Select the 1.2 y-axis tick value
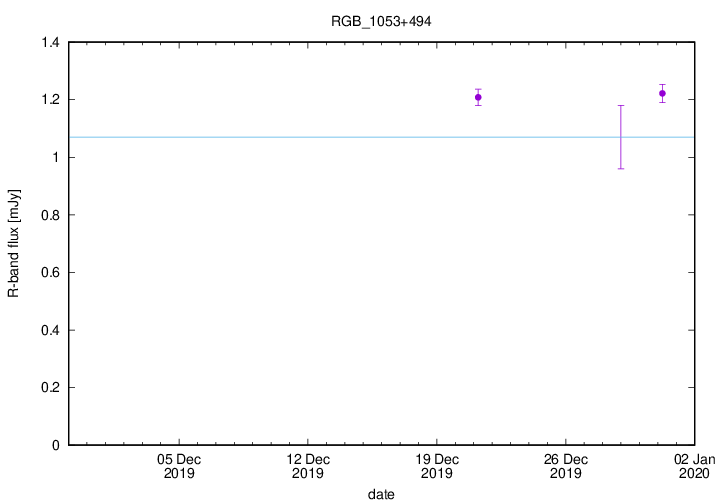The image size is (720, 504). 50,100
